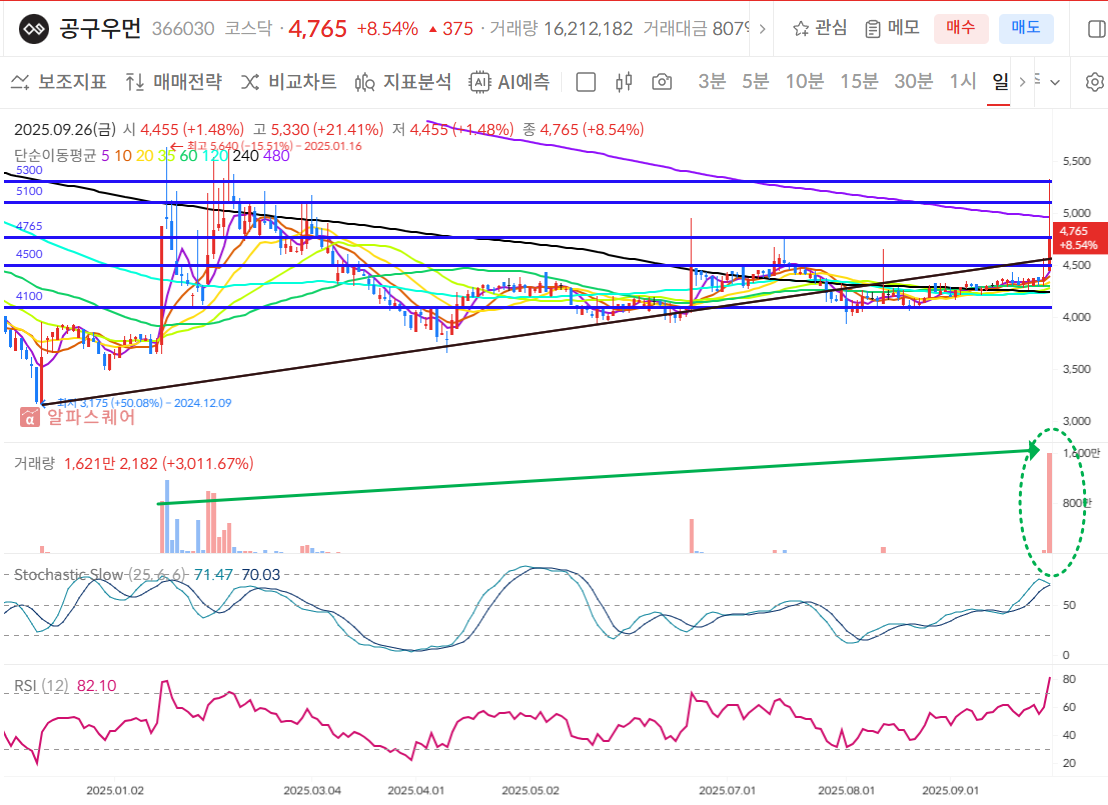Select the 10분 timeframe tab
Image resolution: width=1108 pixels, height=805 pixels.
[x=805, y=81]
